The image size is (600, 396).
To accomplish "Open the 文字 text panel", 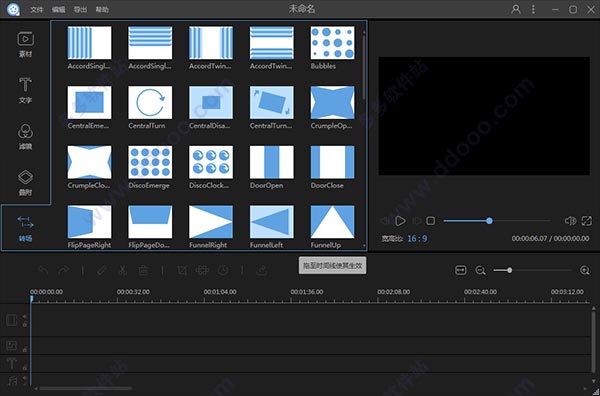I will [25, 90].
